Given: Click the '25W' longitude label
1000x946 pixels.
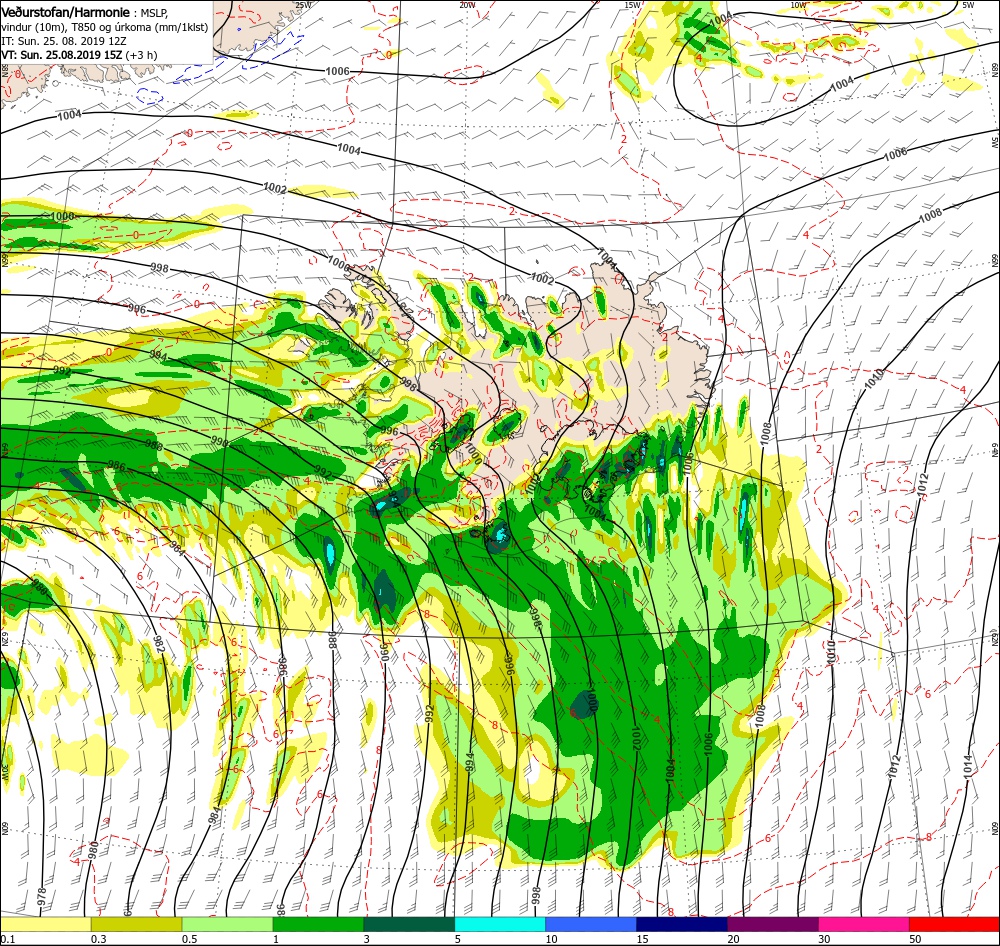Looking at the screenshot, I should pos(303,5).
